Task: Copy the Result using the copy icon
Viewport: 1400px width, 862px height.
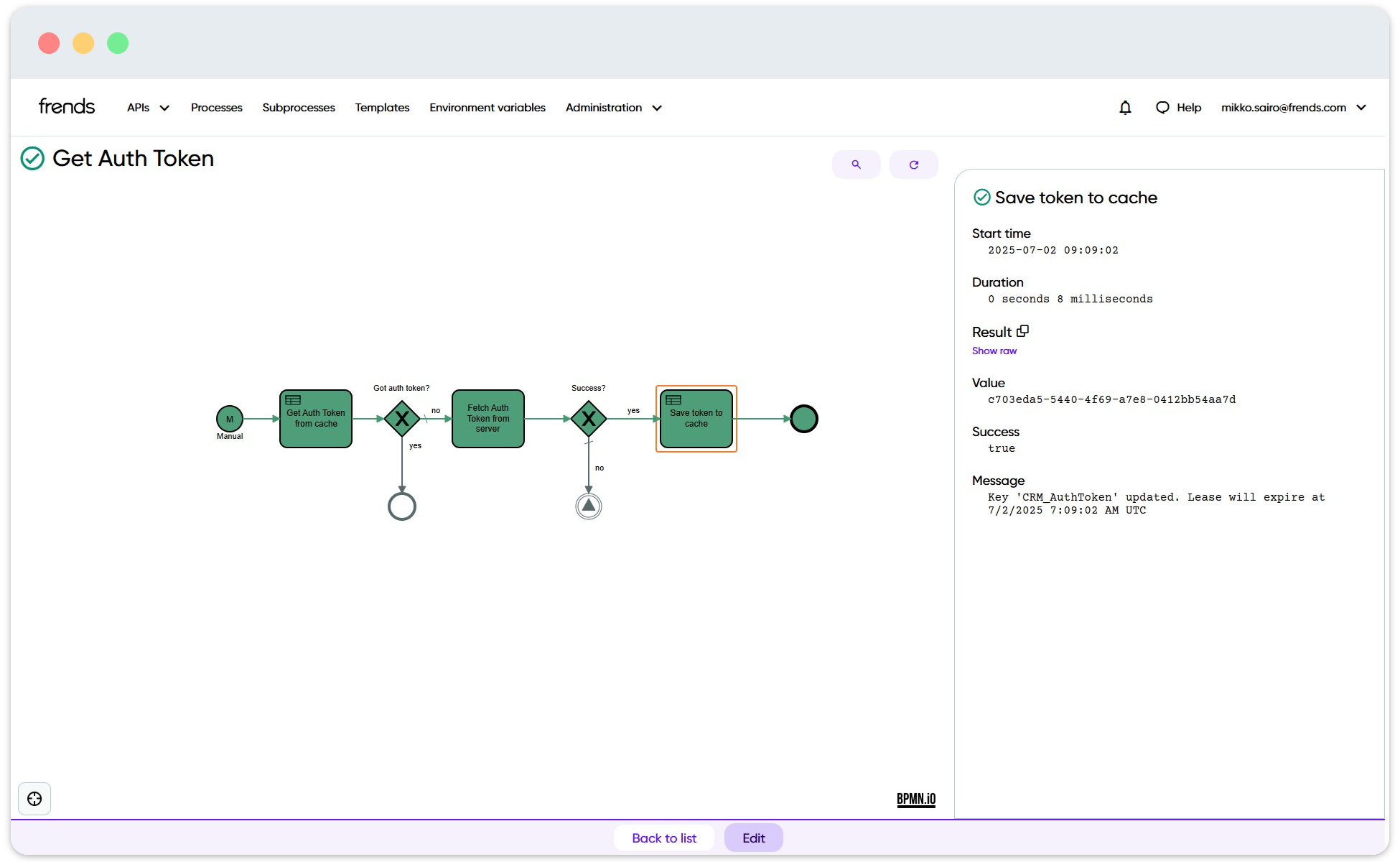Action: 1022,330
